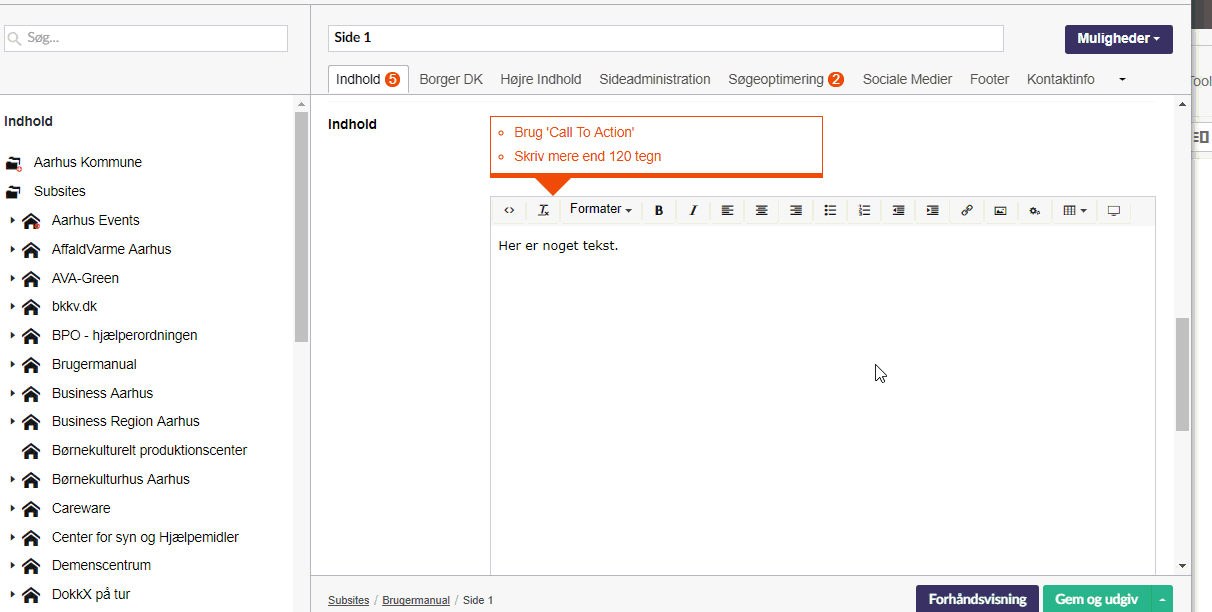Click the Forhåndsvisning button
Viewport: 1212px width, 612px height.
977,599
